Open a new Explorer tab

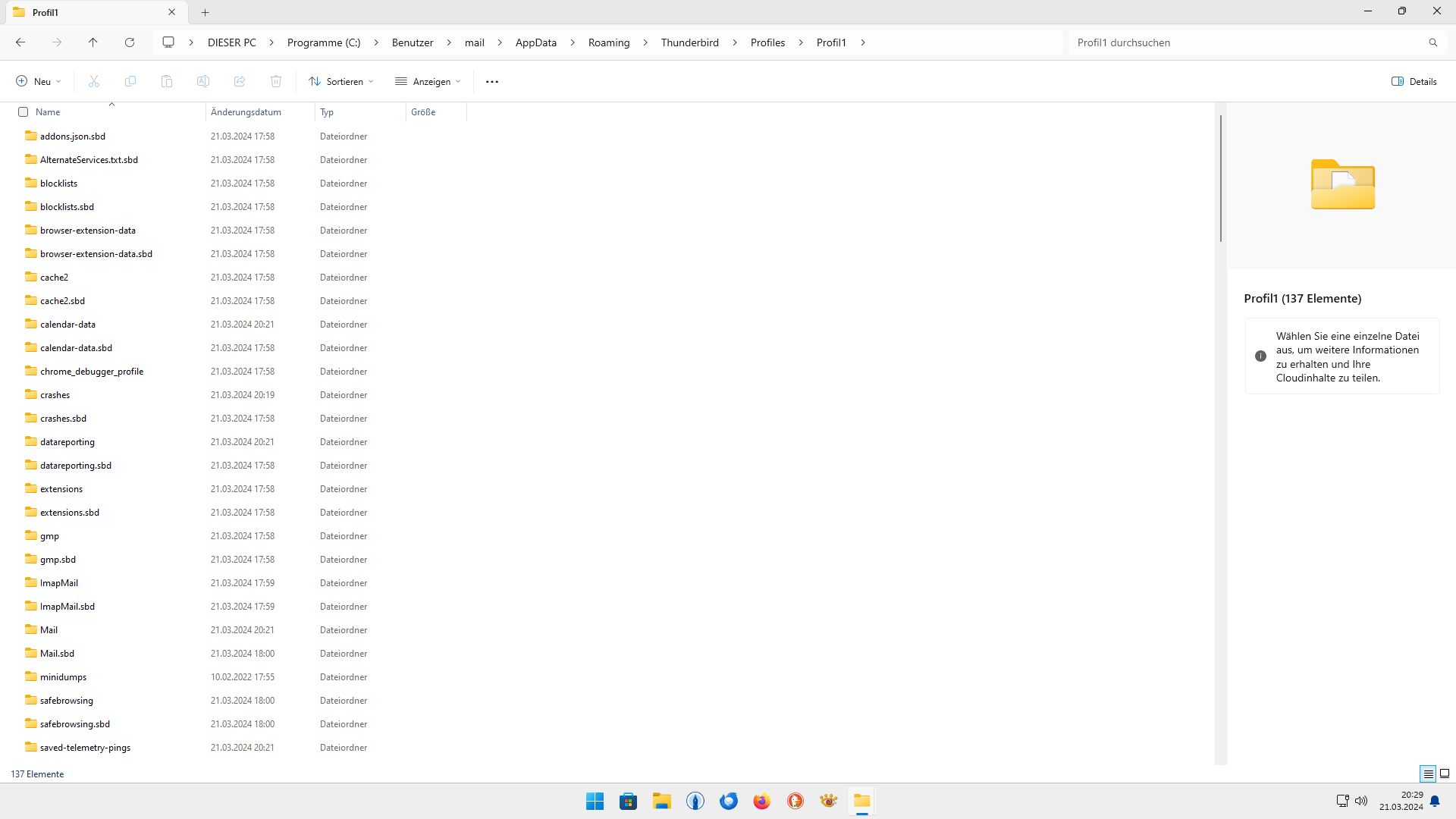tap(205, 12)
